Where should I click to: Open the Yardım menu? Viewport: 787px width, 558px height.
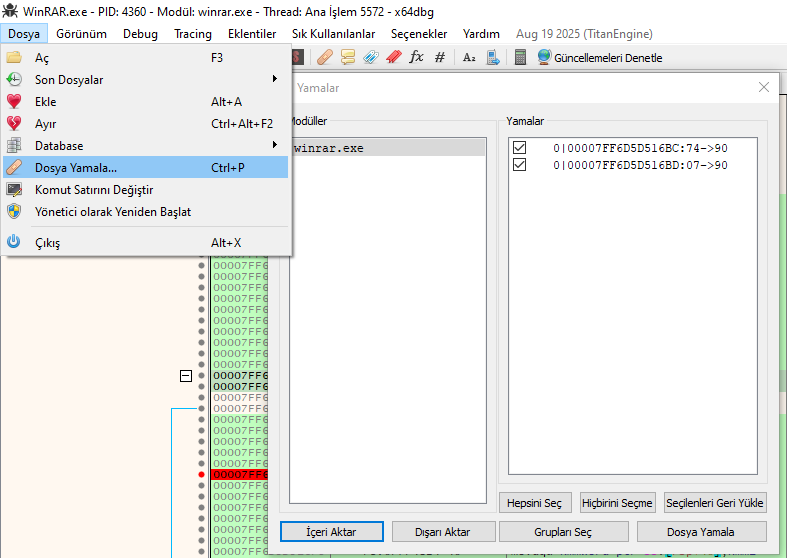481,34
